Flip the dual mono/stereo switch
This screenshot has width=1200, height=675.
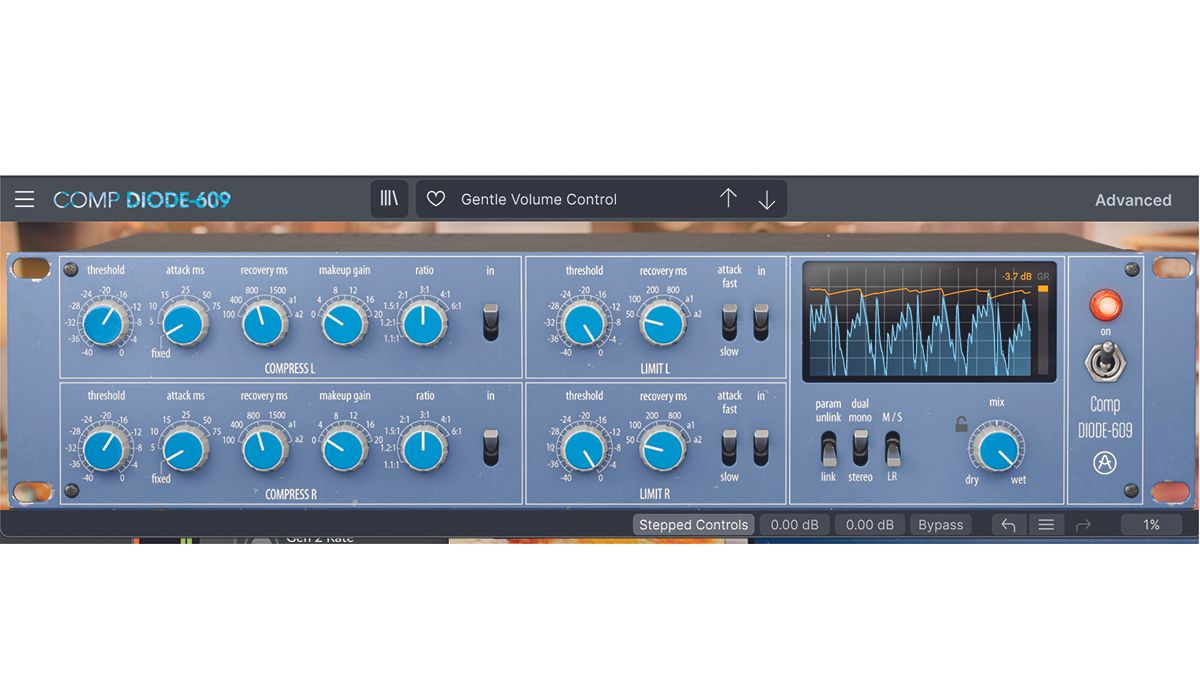860,449
